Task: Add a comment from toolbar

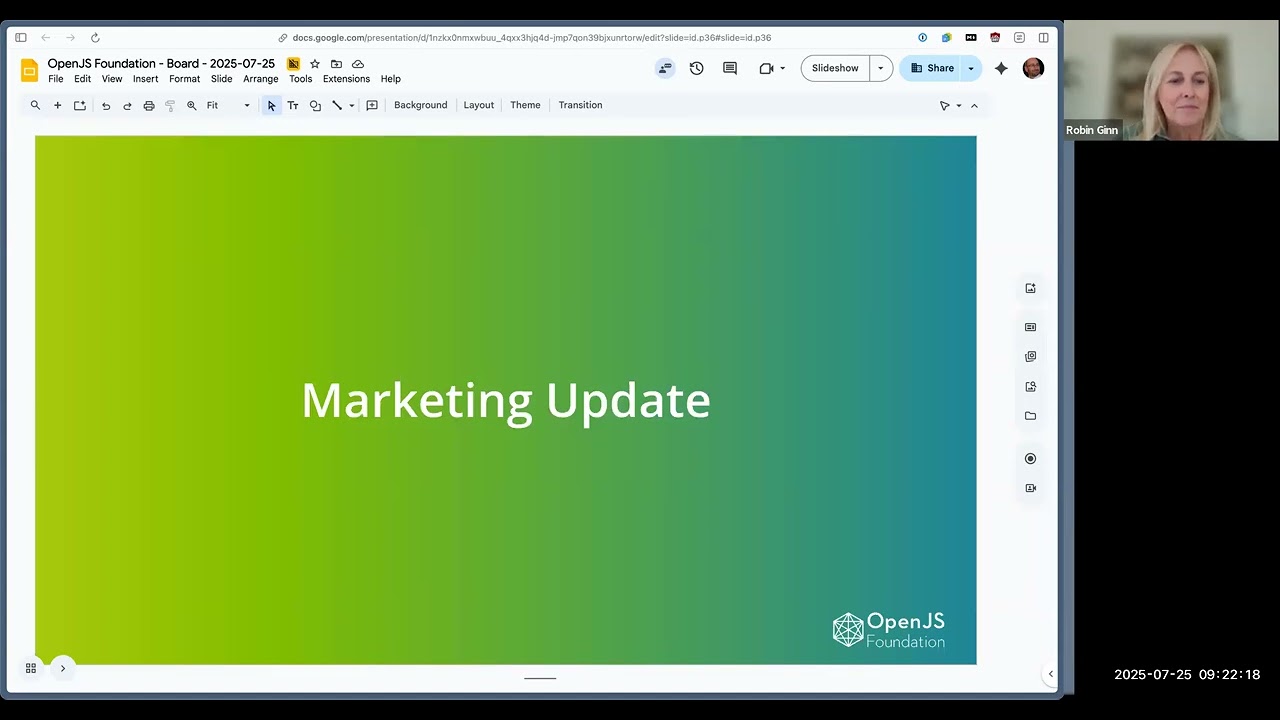Action: pos(372,105)
